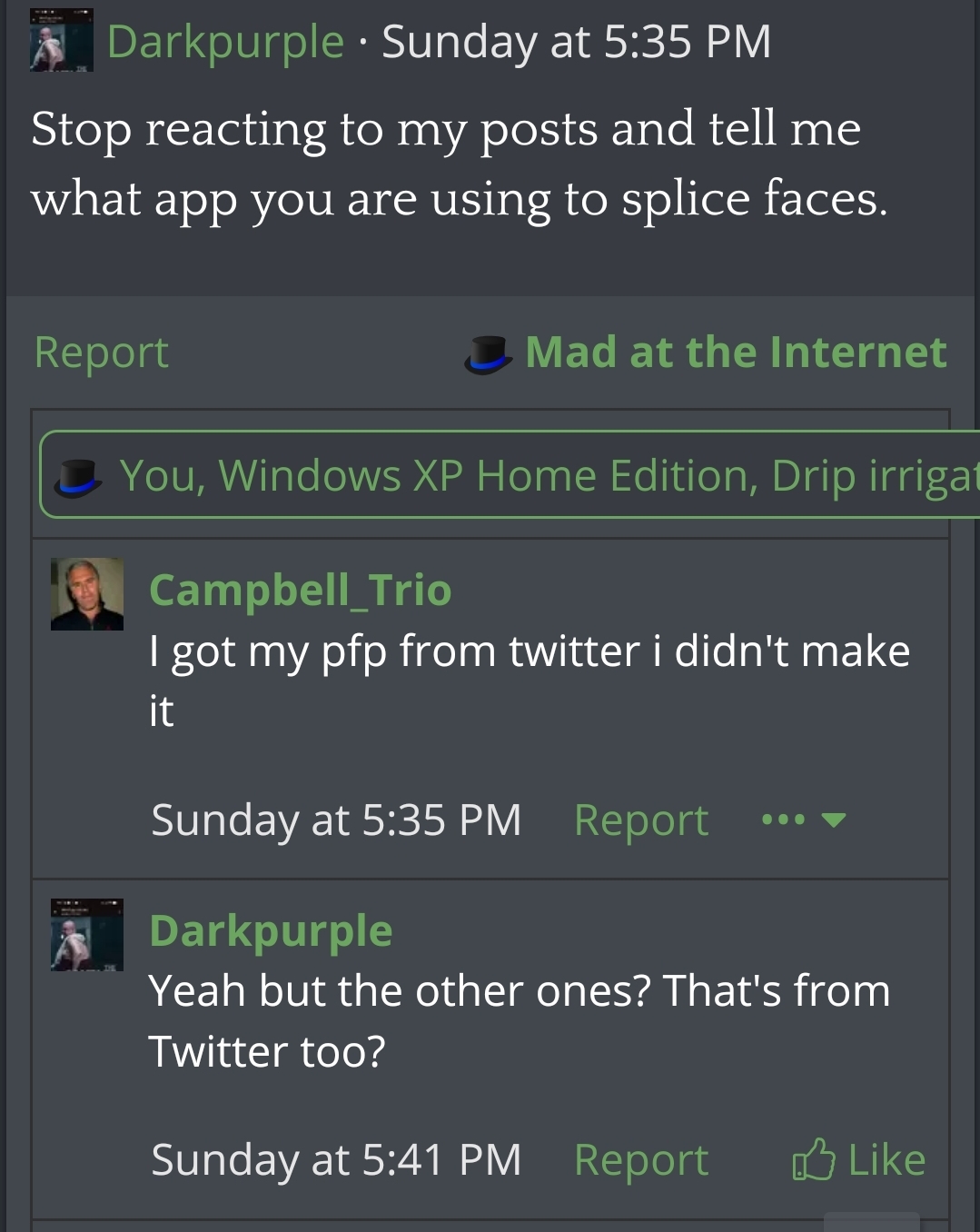This screenshot has height=1232, width=980.
Task: Open the three-dots menu on Campbell_Trio's comment
Action: [x=783, y=820]
